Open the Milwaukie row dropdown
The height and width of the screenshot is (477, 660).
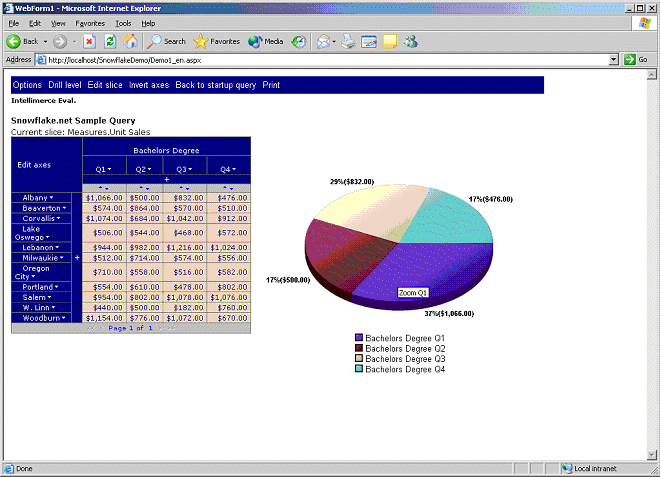(x=61, y=258)
